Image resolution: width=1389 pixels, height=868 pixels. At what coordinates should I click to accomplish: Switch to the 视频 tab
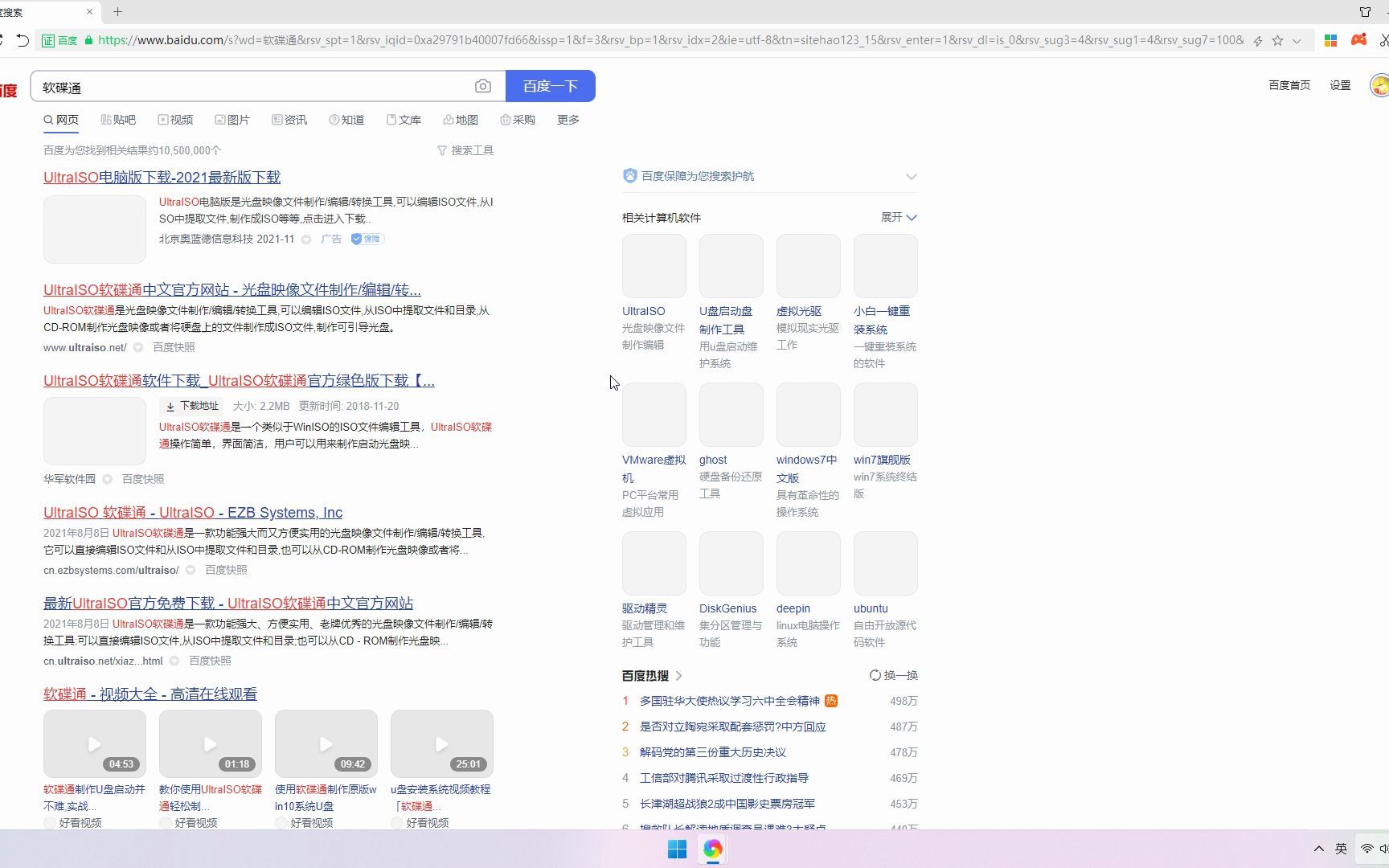[175, 120]
